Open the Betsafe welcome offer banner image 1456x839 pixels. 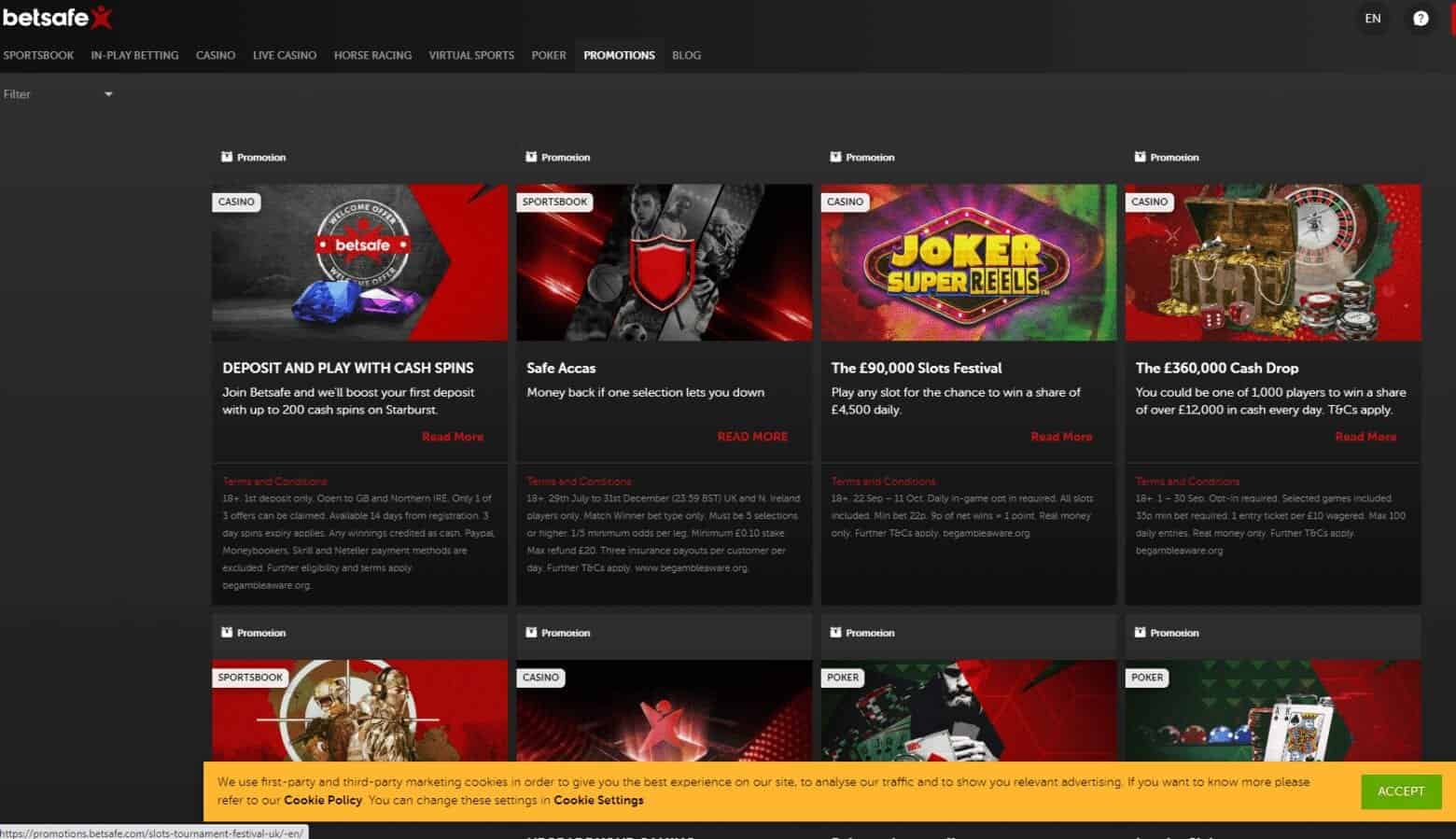[x=359, y=262]
